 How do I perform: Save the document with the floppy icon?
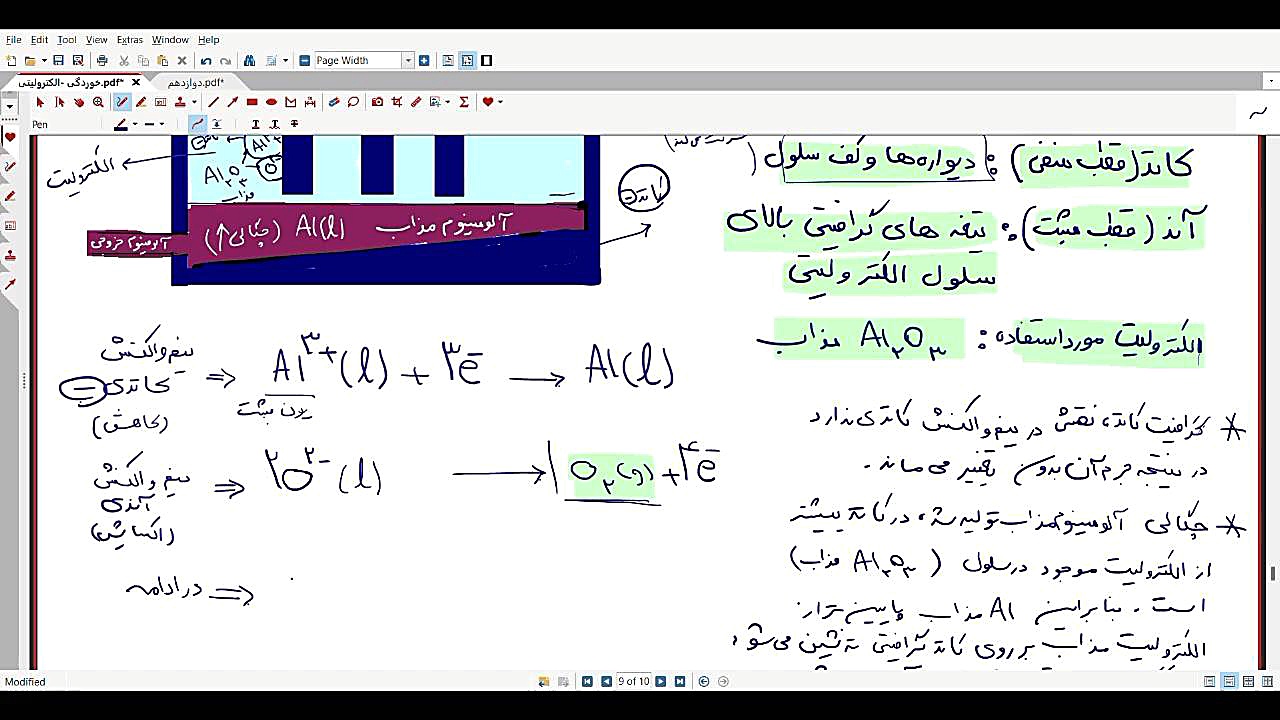pyautogui.click(x=59, y=61)
